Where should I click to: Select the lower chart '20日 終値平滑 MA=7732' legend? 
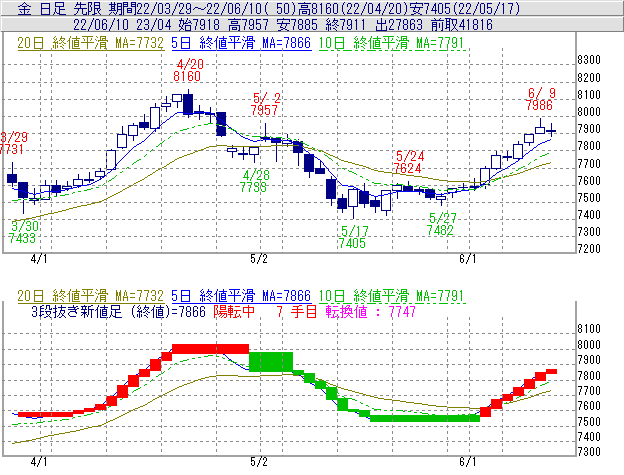tap(90, 296)
